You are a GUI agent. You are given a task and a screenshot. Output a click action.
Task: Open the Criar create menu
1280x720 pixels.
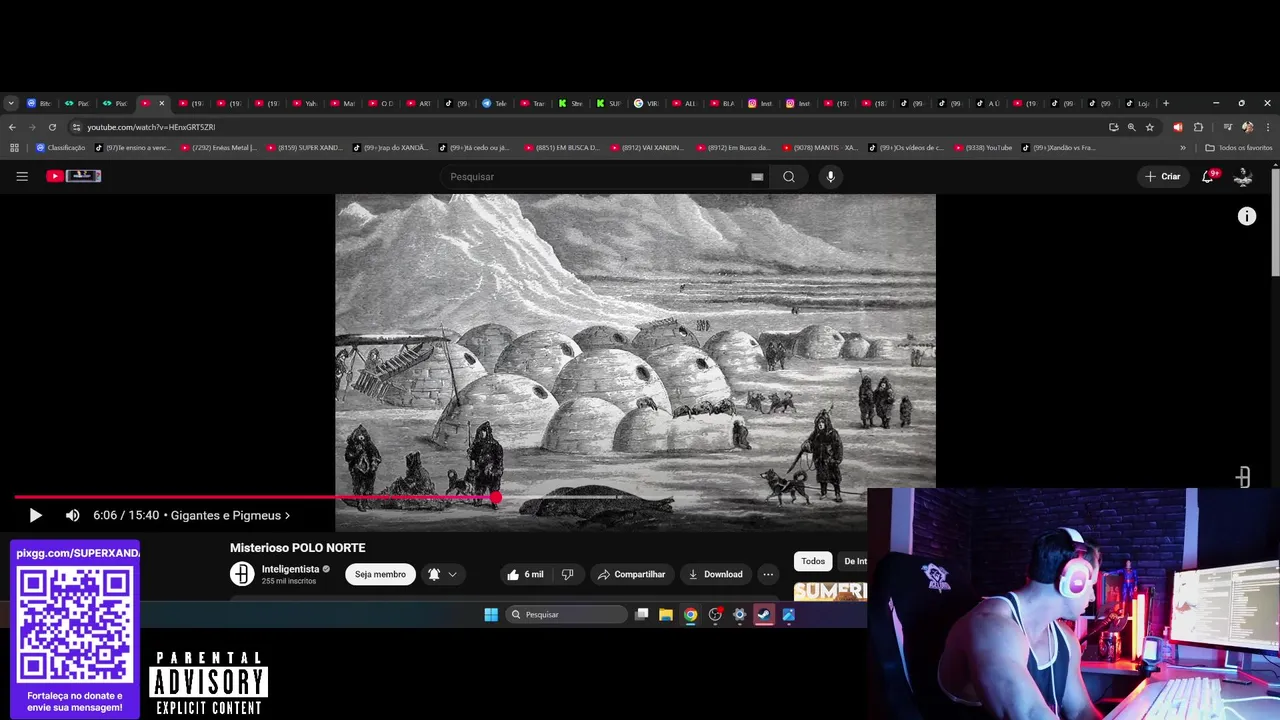tap(1163, 176)
